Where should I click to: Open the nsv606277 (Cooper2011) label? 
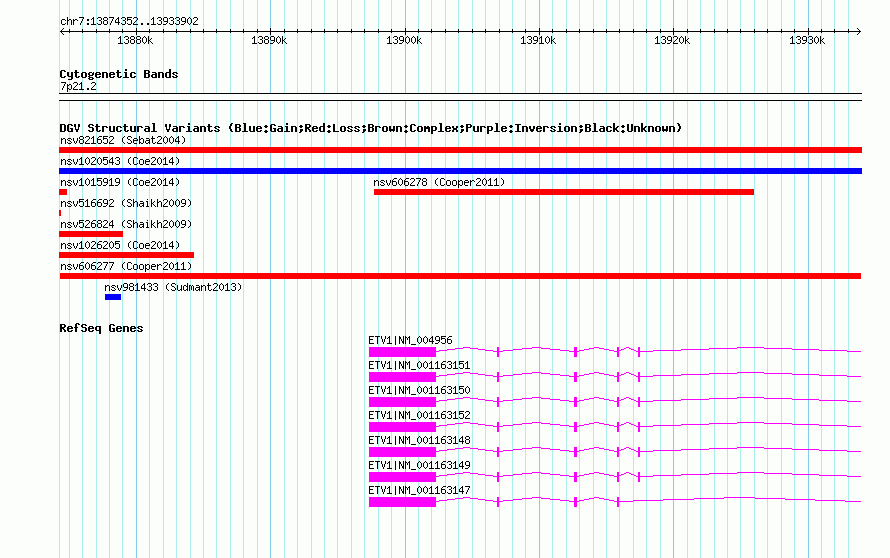[126, 266]
